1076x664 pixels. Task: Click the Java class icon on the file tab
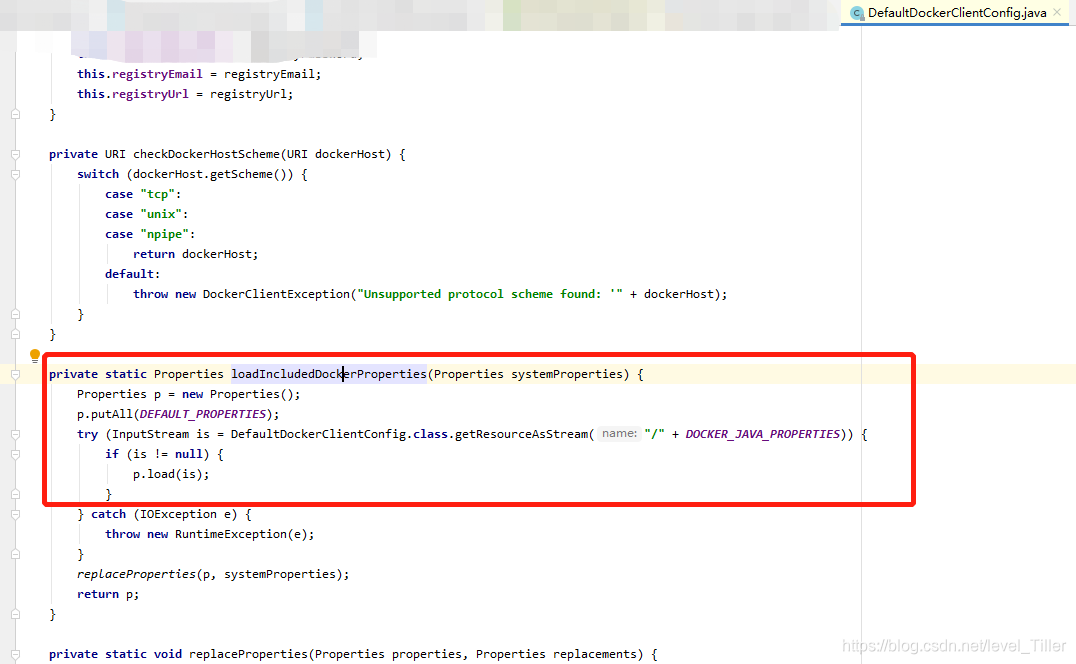point(857,13)
